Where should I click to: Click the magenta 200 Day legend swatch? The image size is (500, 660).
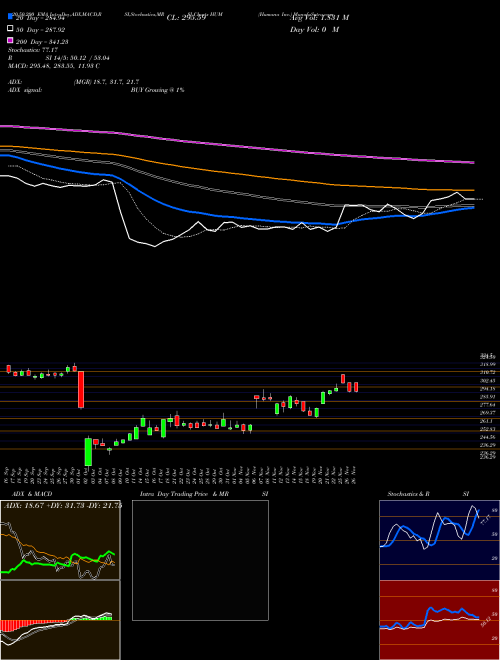click(x=10, y=40)
